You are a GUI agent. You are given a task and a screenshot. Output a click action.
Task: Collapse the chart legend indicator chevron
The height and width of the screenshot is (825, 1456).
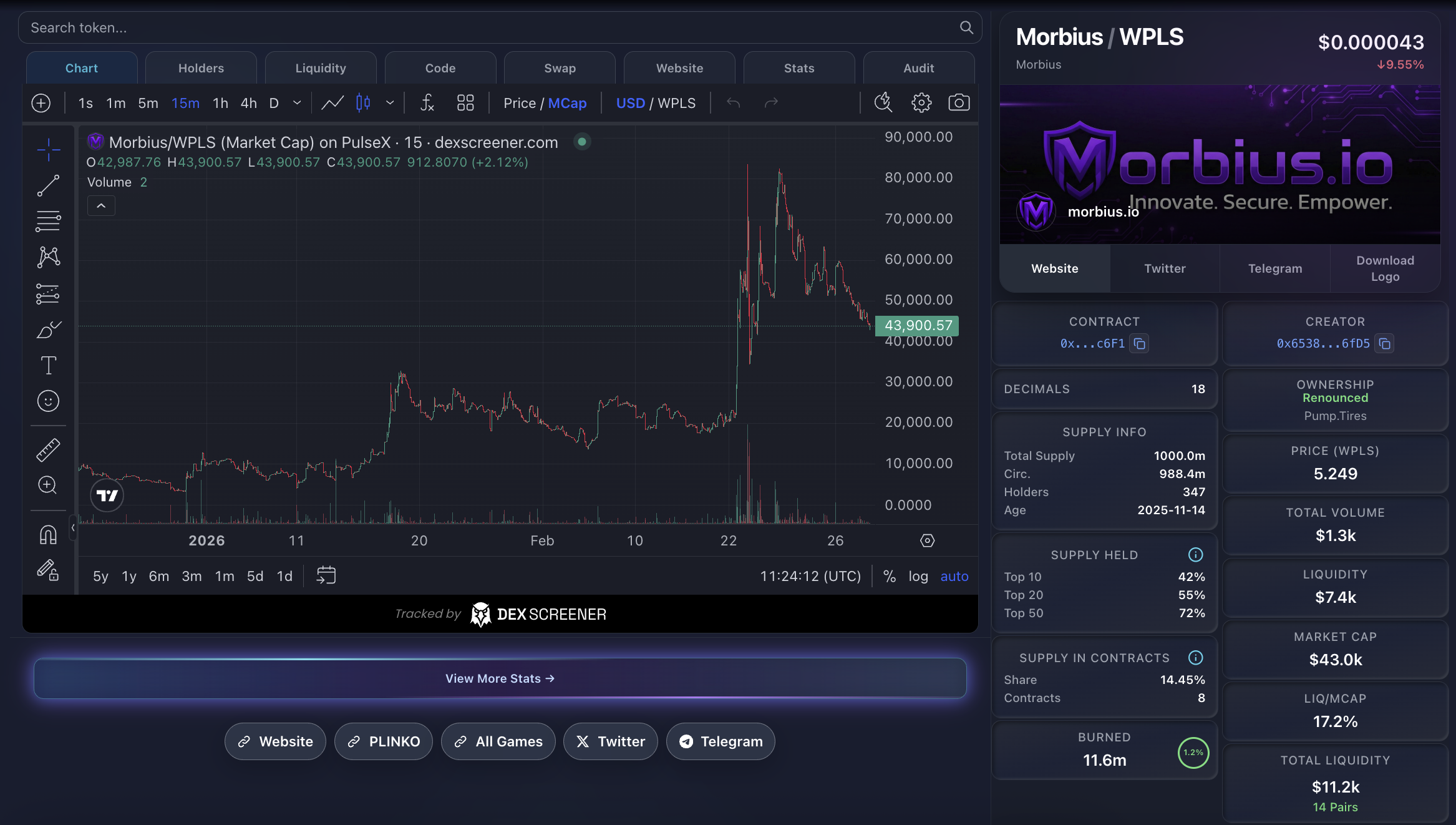101,206
